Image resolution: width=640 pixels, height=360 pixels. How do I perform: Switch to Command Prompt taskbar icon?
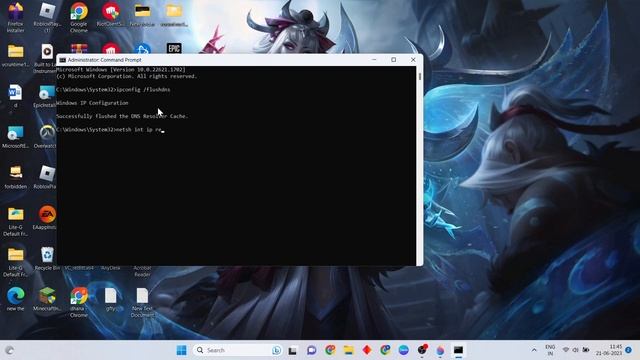coord(458,350)
